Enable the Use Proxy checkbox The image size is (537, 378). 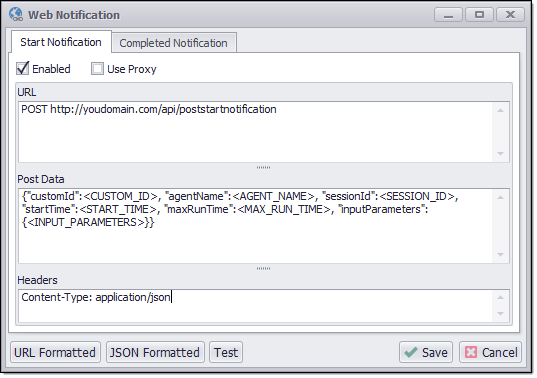97,69
